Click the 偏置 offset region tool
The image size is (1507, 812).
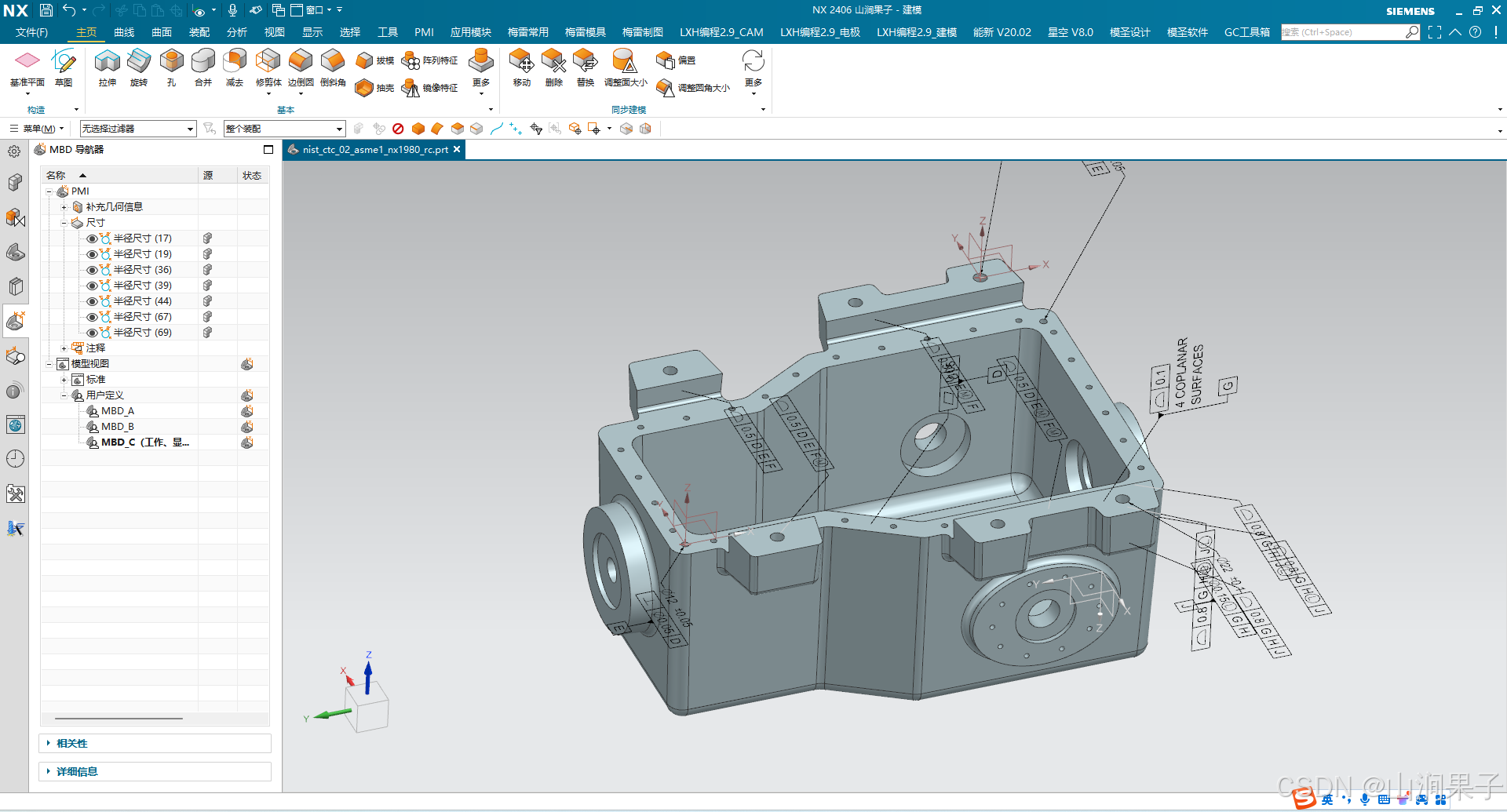676,60
